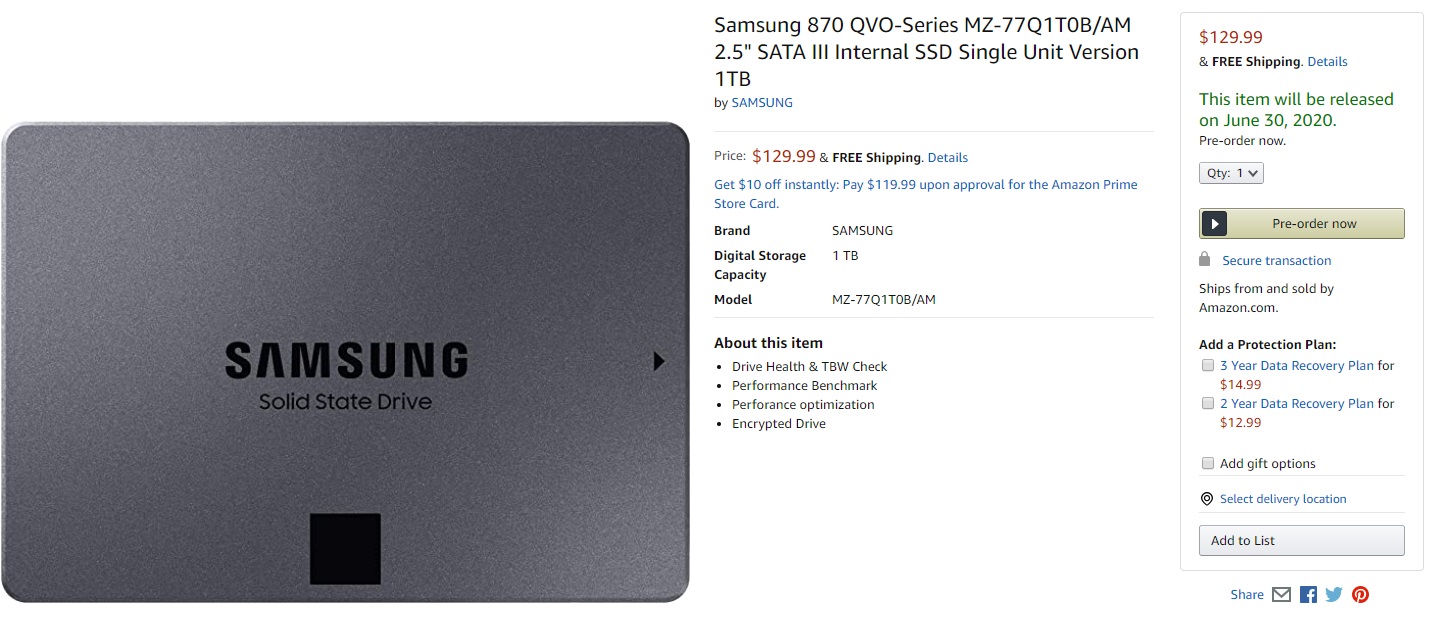Viewport: 1434px width, 634px height.
Task: Click the play arrow on Pre-order button
Action: (1214, 224)
